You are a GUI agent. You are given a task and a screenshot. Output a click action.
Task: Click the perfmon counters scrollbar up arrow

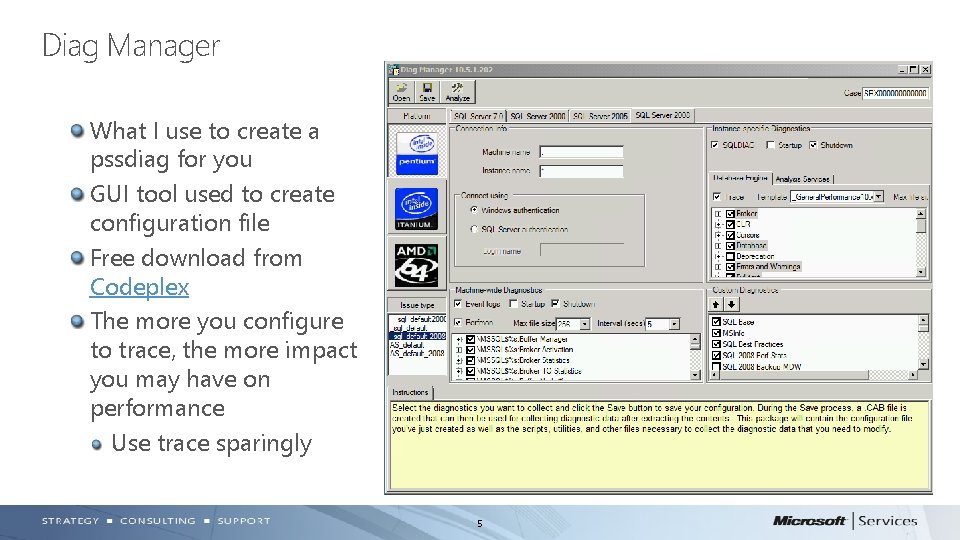click(x=695, y=339)
